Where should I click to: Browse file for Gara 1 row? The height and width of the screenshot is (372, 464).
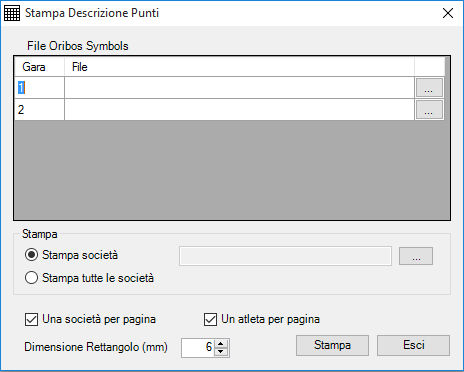[429, 88]
